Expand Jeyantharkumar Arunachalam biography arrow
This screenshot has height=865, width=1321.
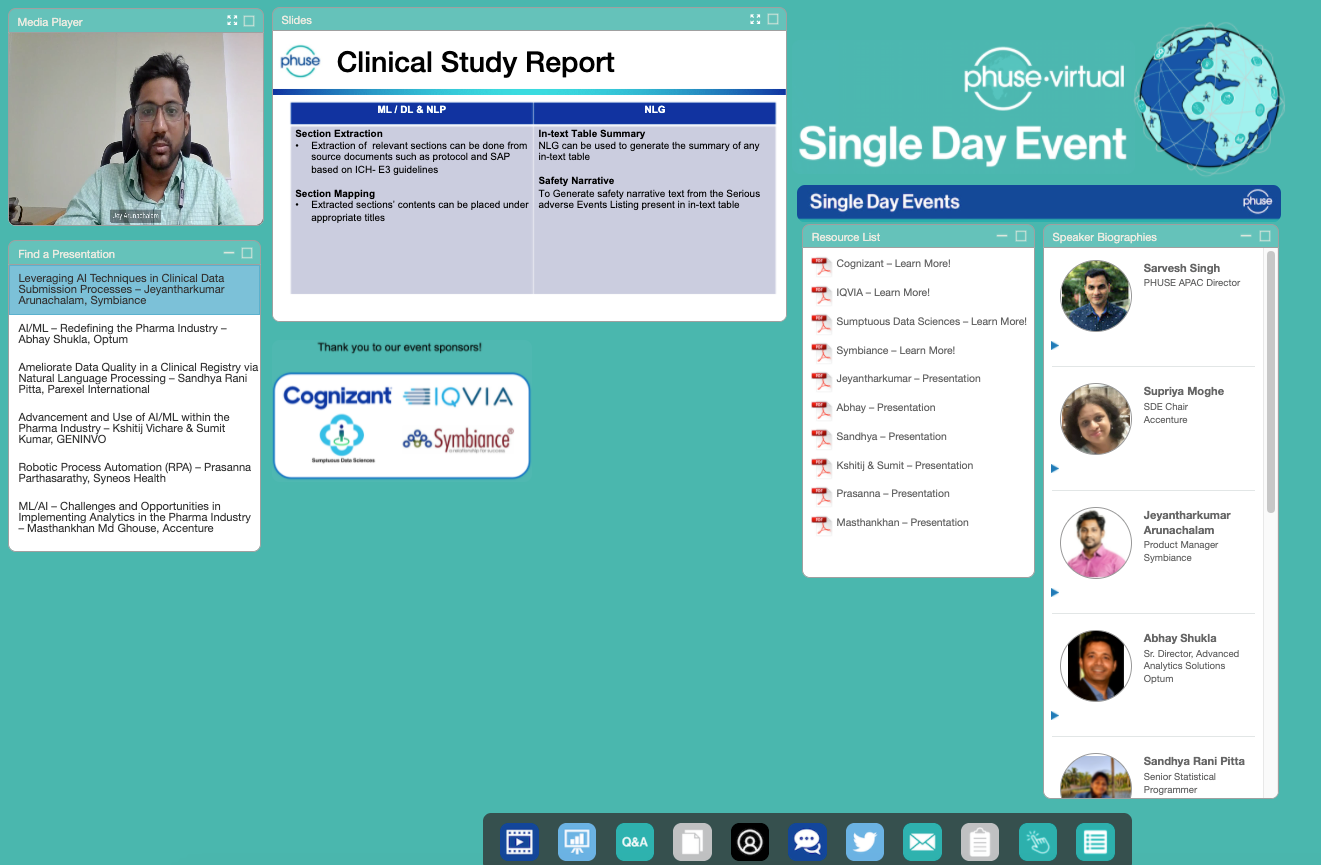click(x=1055, y=592)
